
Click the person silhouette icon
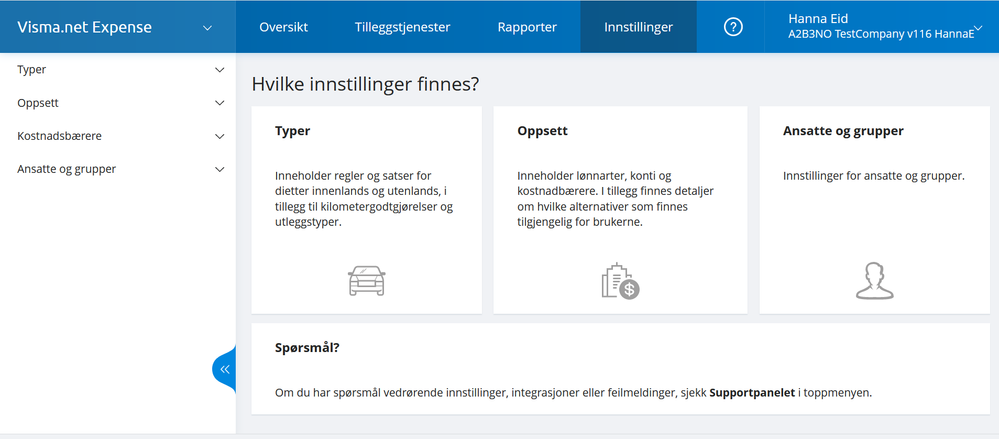874,281
